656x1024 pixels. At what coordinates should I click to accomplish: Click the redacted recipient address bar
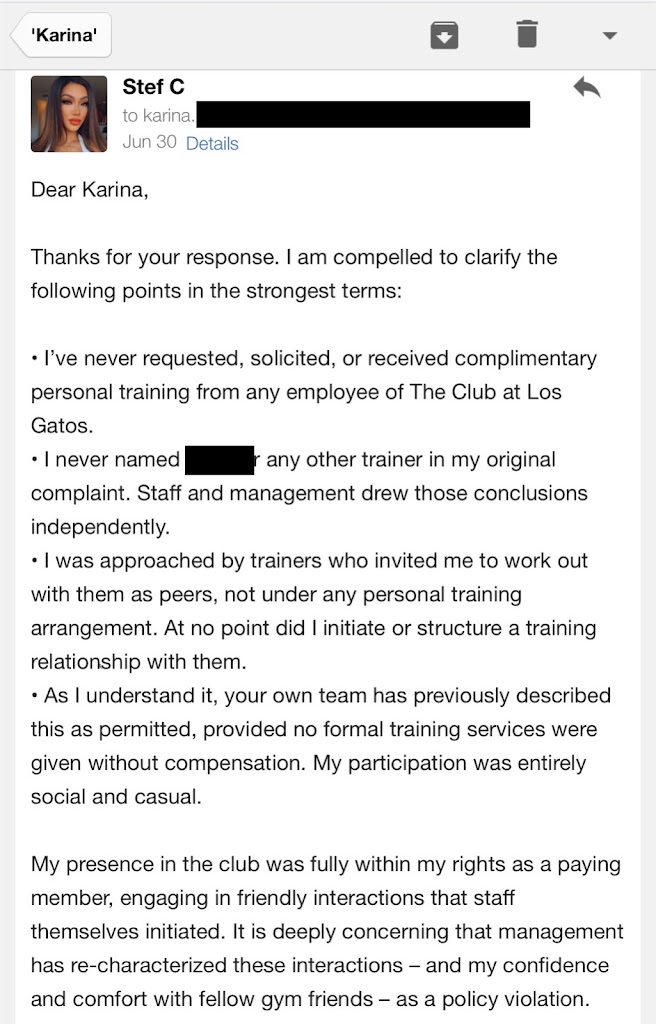pyautogui.click(x=362, y=115)
